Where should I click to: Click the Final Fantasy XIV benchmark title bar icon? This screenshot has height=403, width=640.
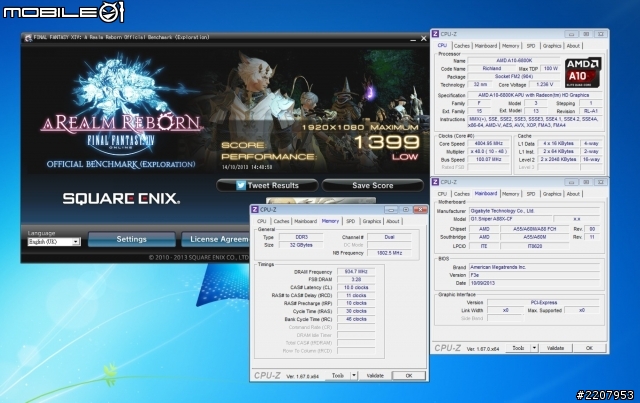coord(28,38)
